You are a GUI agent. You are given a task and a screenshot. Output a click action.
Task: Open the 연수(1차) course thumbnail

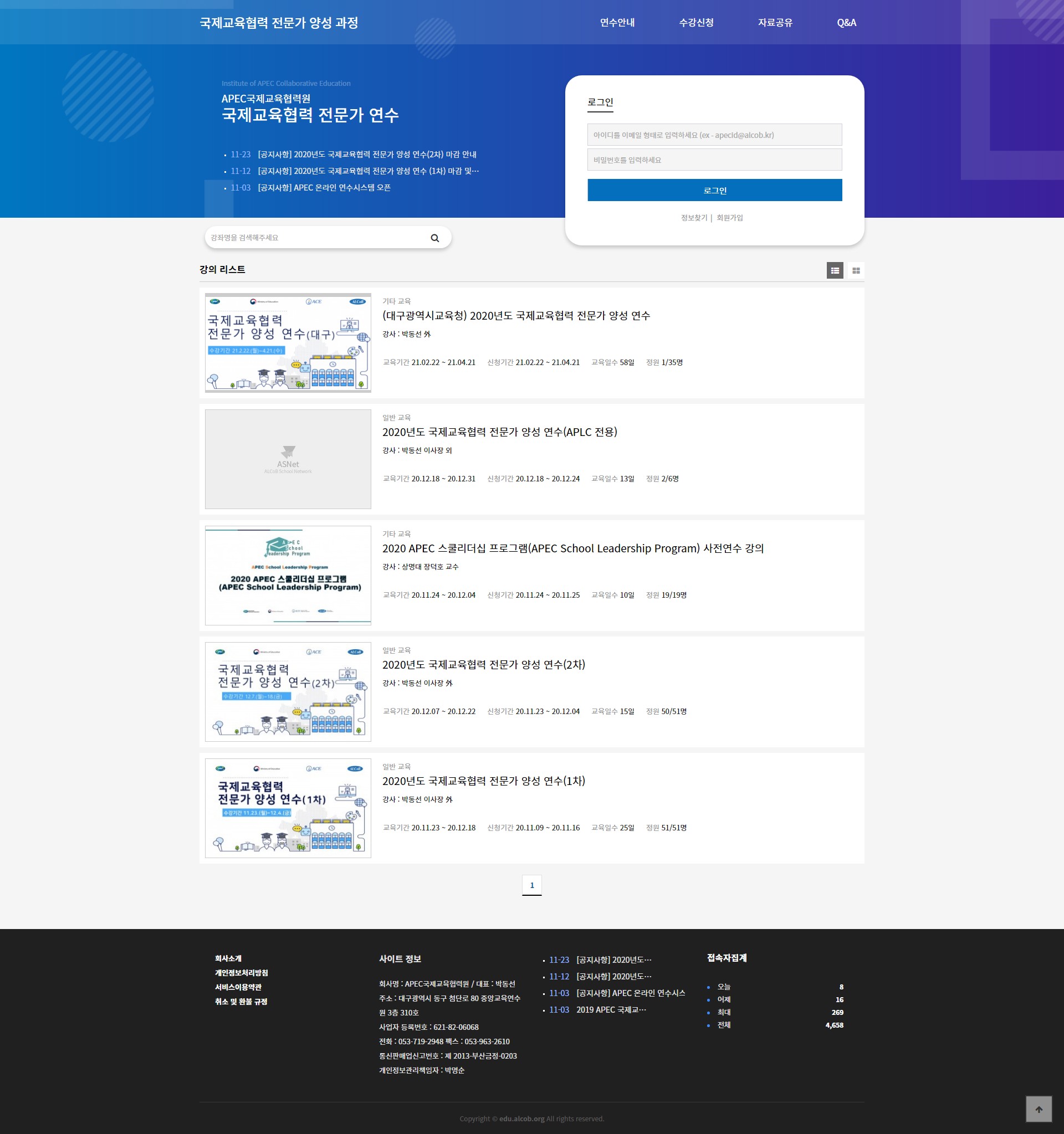tap(288, 808)
